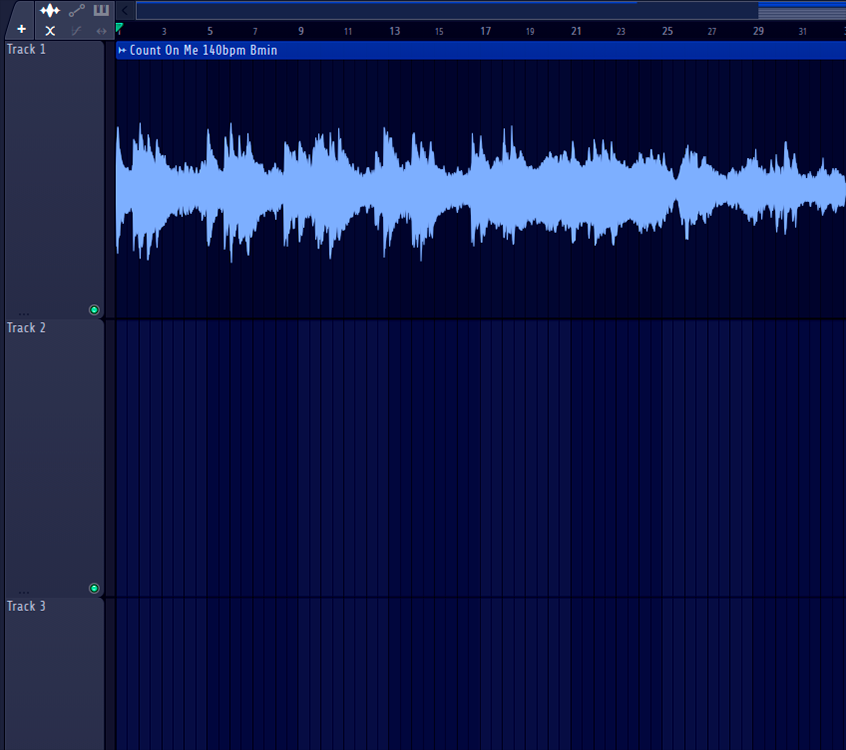This screenshot has width=846, height=750.
Task: Click bar 17 on the timeline ruler
Action: pos(485,31)
